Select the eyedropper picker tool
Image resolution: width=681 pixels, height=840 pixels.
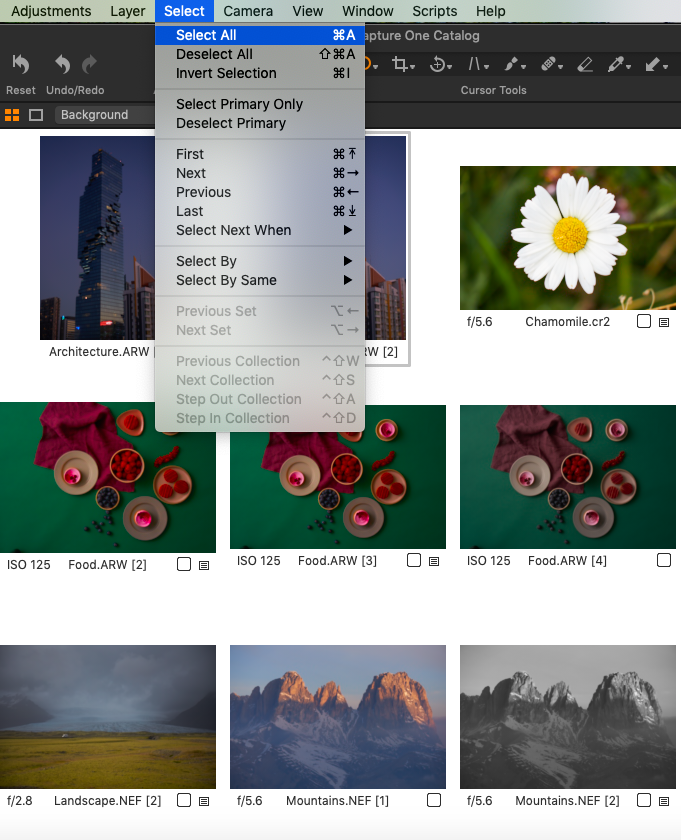coord(615,64)
